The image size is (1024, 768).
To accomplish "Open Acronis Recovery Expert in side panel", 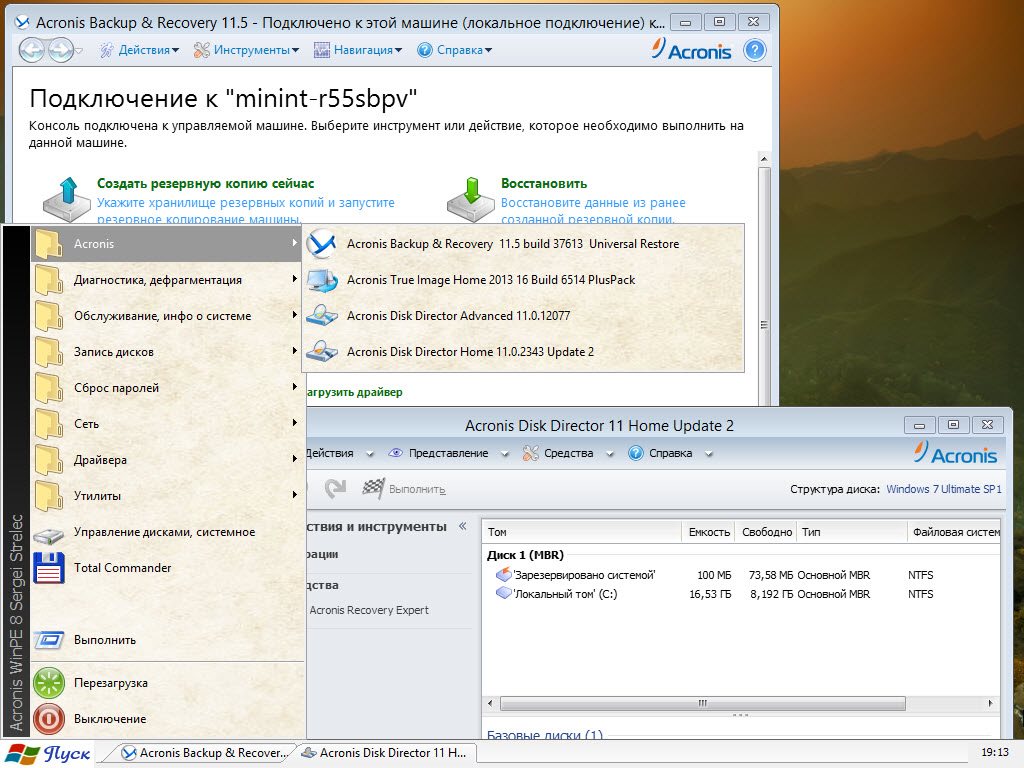I will (369, 610).
